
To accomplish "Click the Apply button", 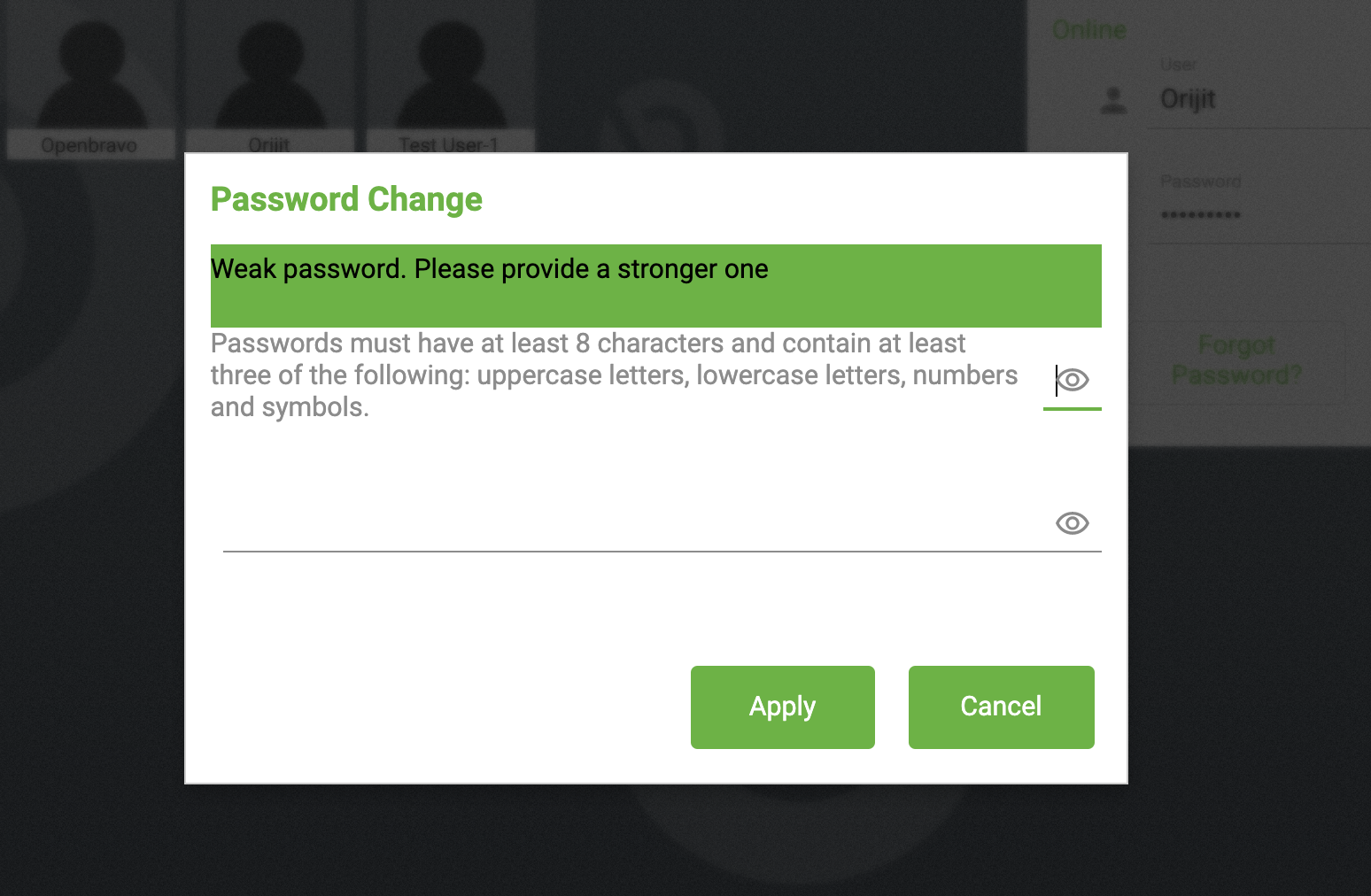I will 782,707.
